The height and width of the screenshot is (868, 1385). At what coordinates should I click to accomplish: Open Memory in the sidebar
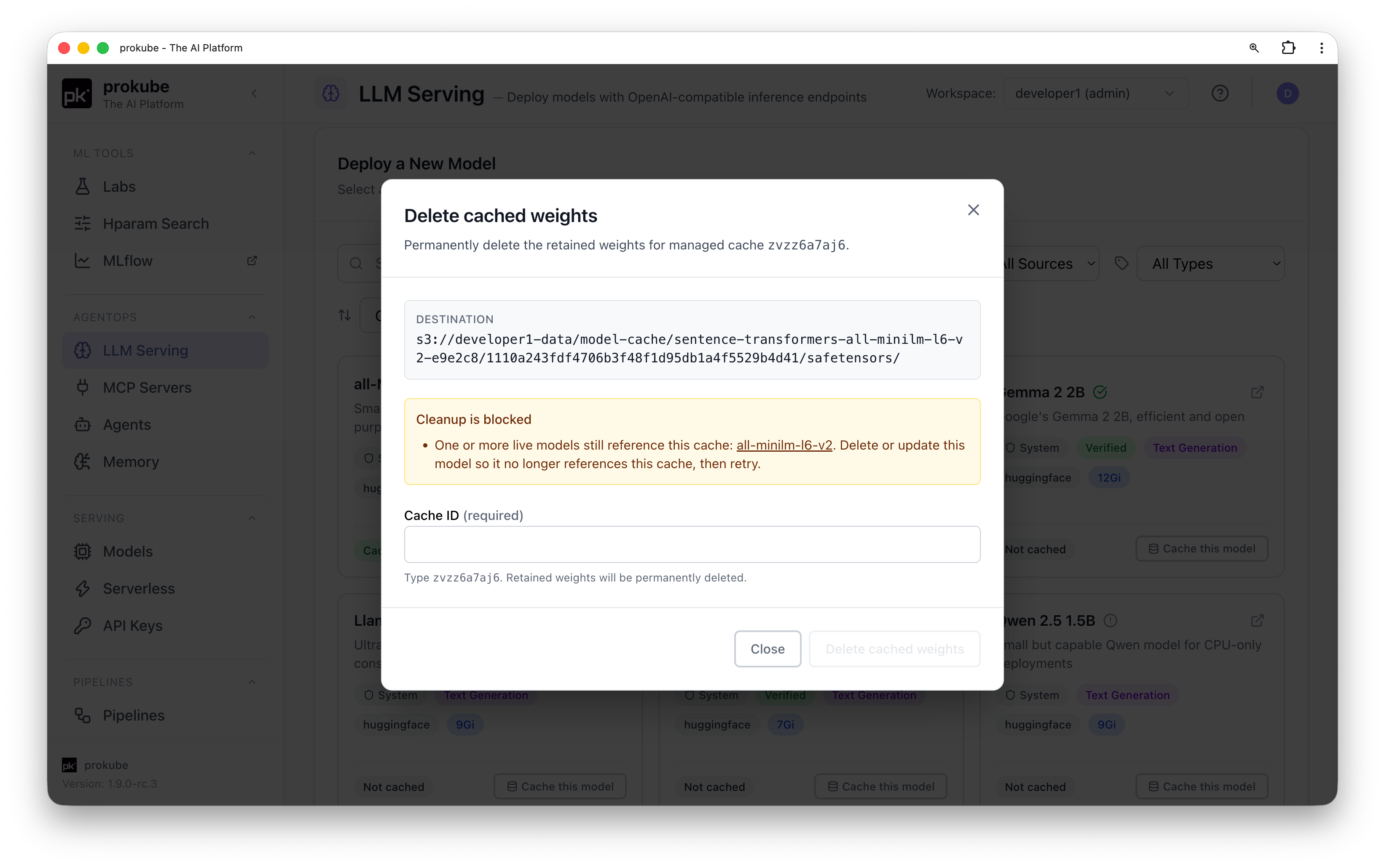165,461
